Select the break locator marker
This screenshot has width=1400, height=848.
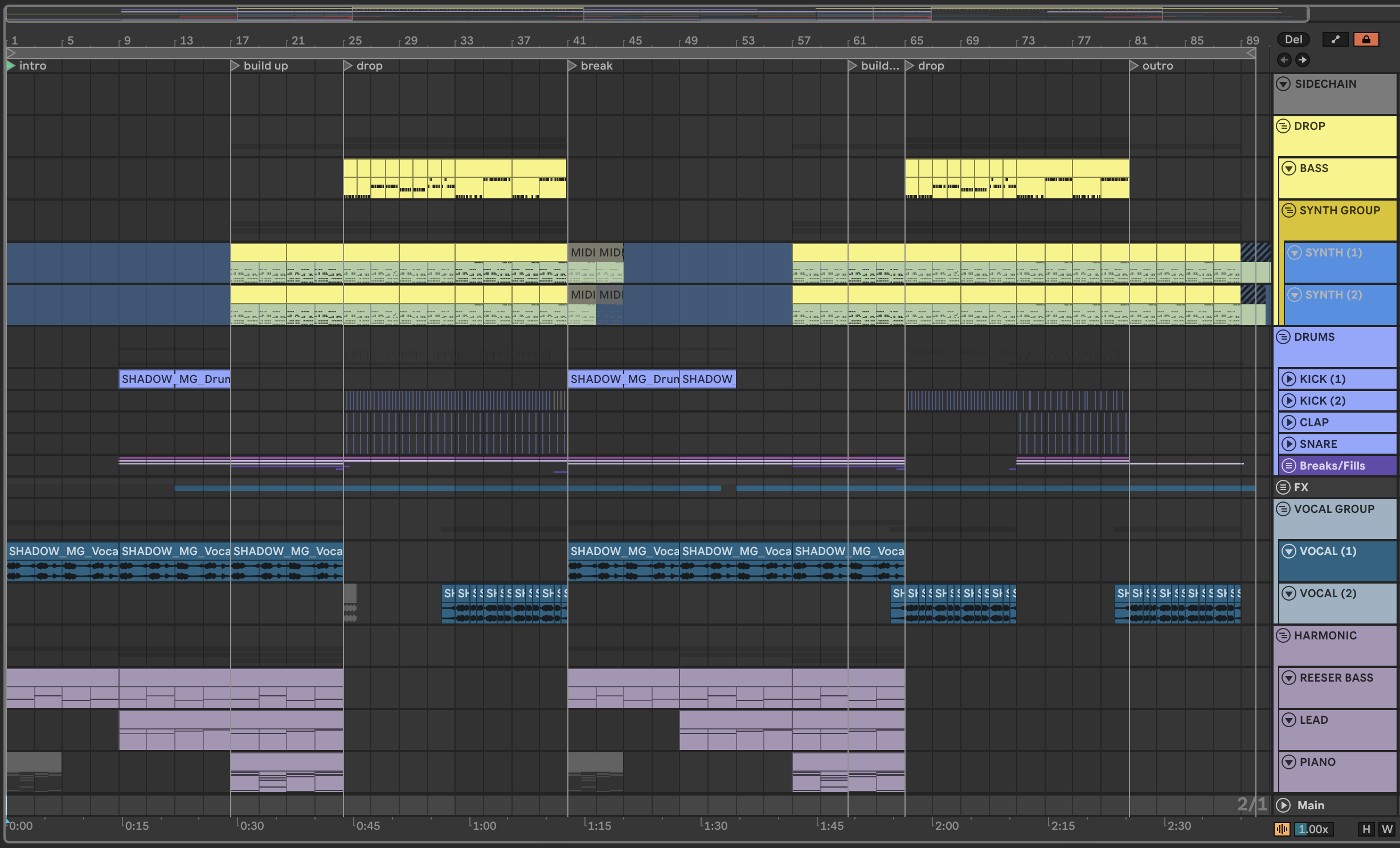pyautogui.click(x=573, y=66)
